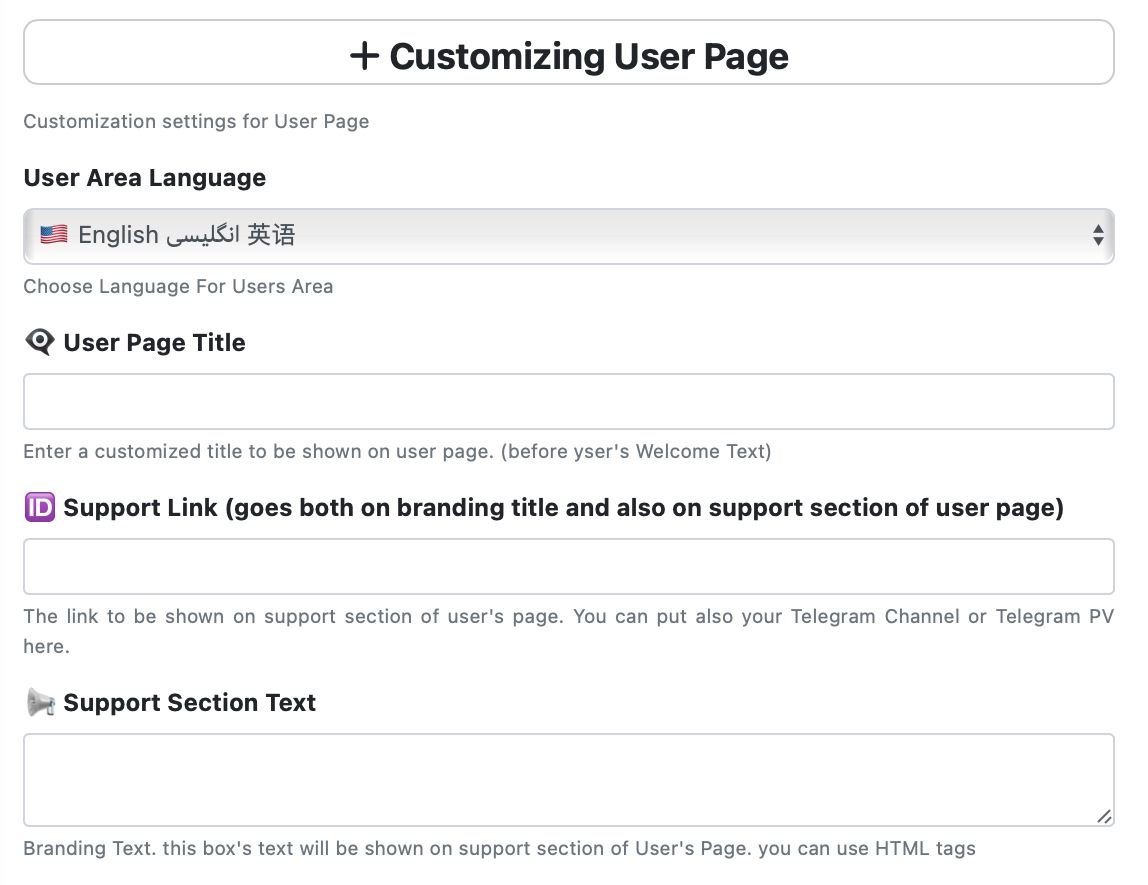Screen dimensions: 1148x885
Task: Focus the User Page Title input field
Action: (569, 402)
